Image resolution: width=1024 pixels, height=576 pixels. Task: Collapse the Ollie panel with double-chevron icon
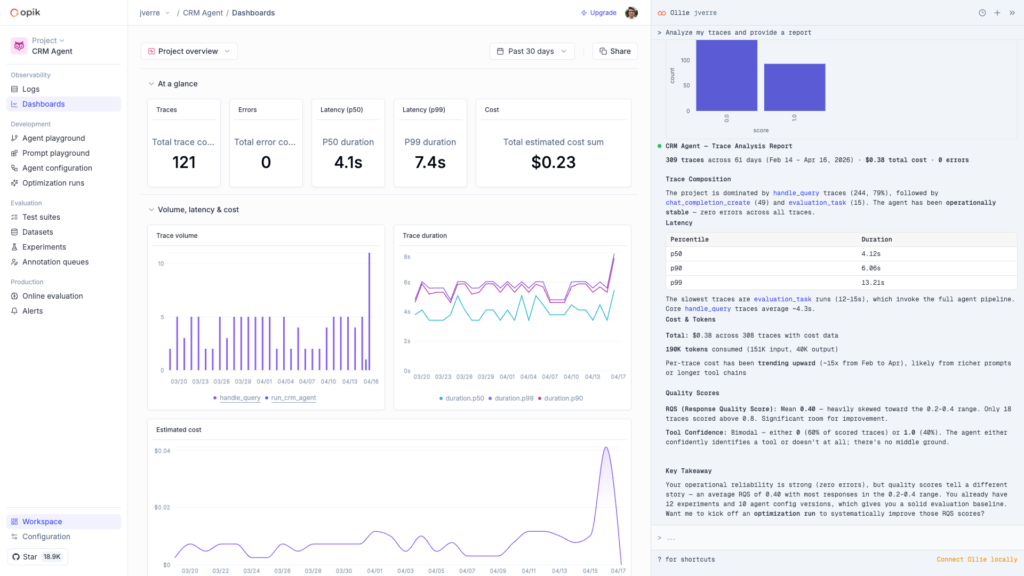point(1012,13)
